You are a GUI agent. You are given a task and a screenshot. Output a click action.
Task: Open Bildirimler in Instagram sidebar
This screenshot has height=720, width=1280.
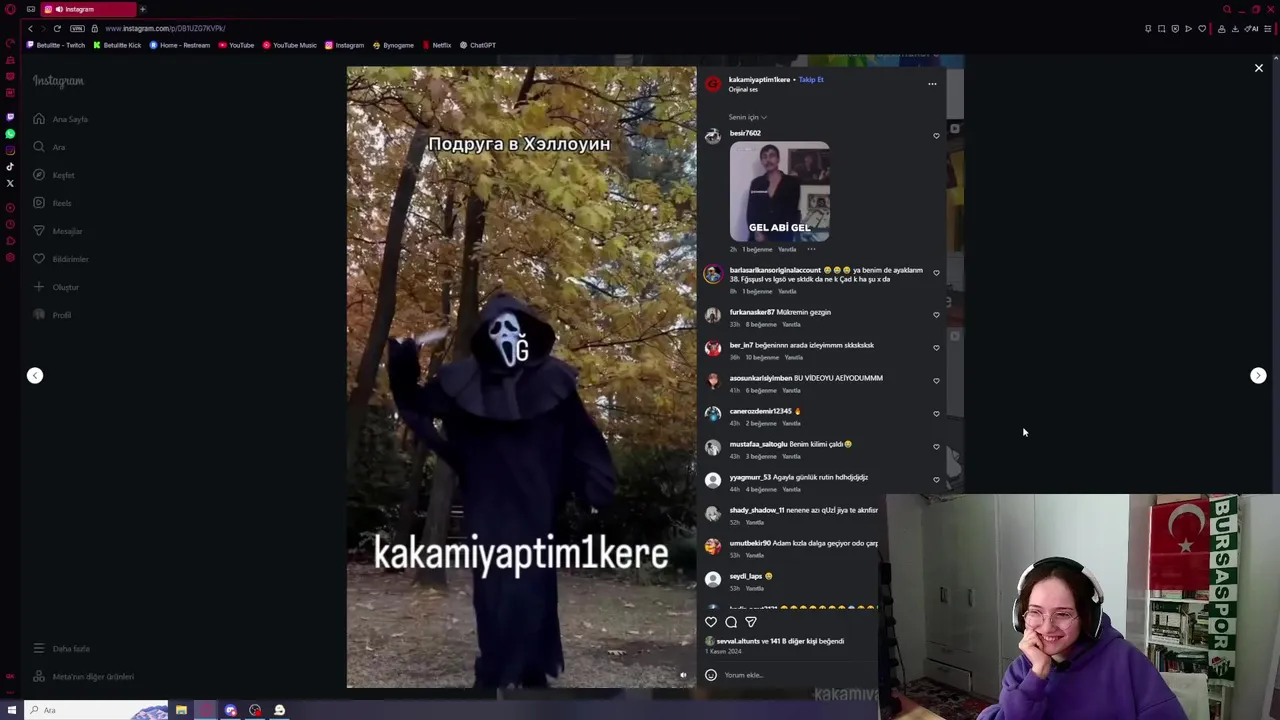click(x=61, y=259)
